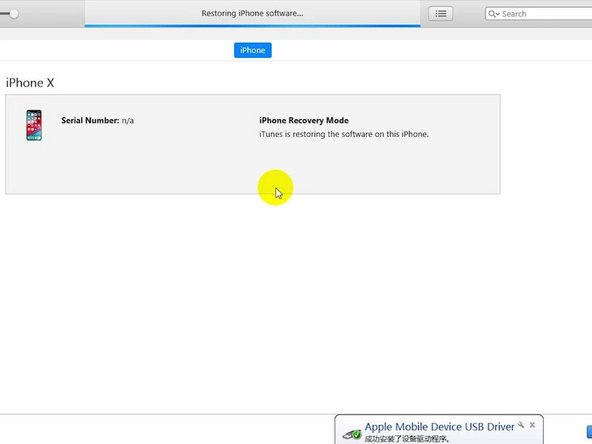Screen dimensions: 592x444
Task: Open the list view button in toolbar
Action: (x=441, y=14)
